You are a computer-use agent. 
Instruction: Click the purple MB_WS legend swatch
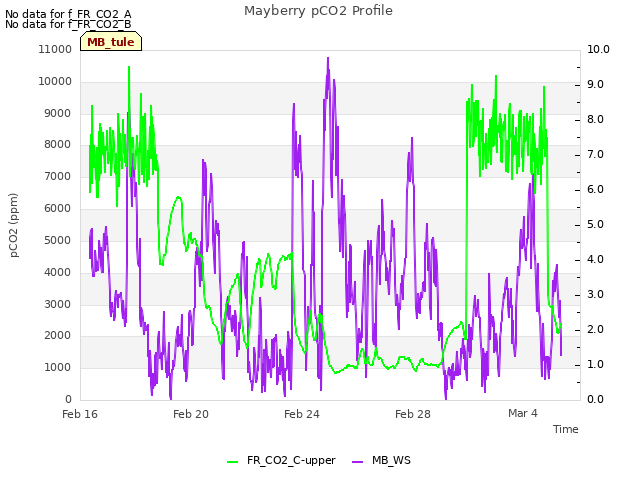click(x=357, y=462)
